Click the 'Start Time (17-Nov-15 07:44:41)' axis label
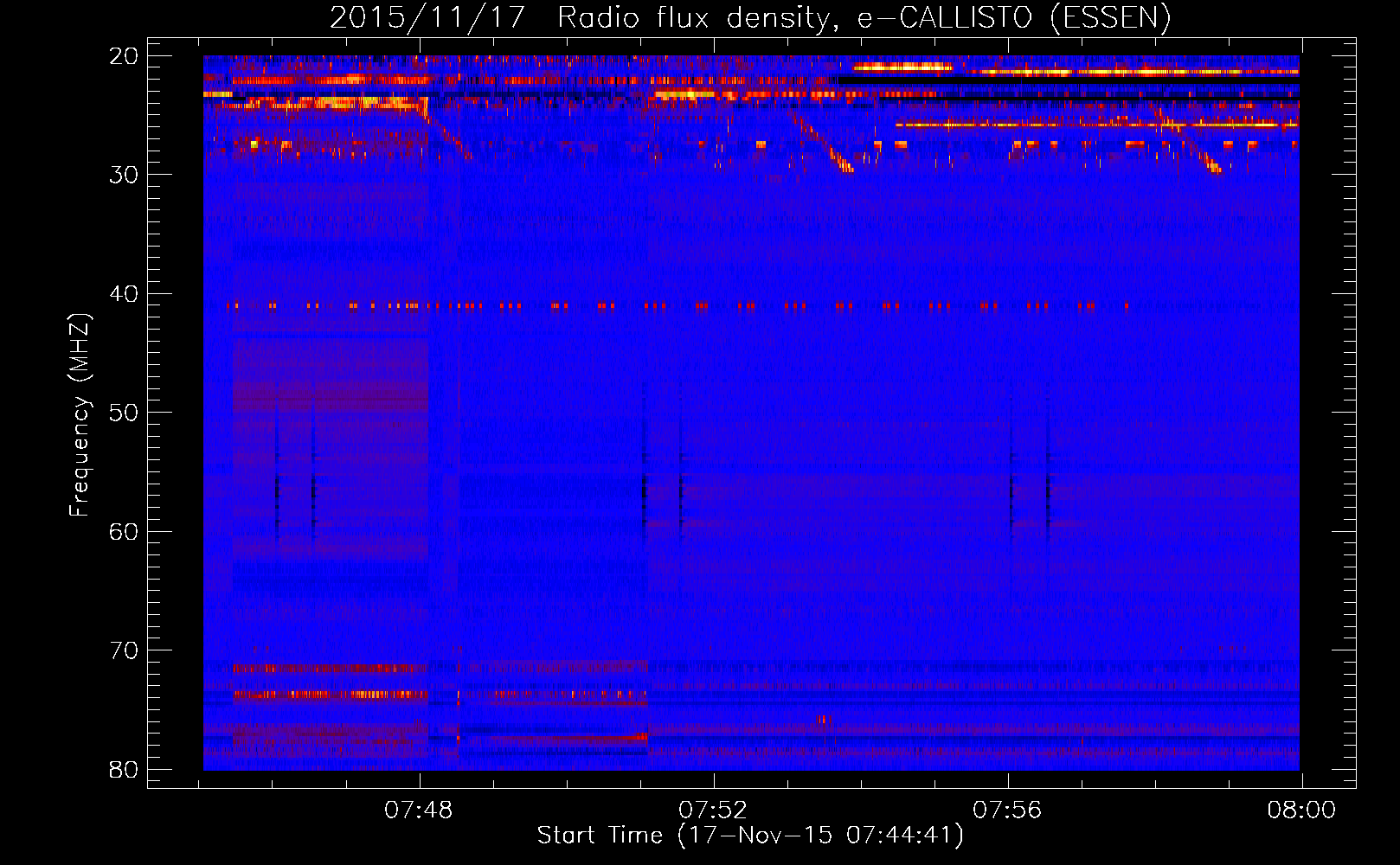 click(x=750, y=836)
